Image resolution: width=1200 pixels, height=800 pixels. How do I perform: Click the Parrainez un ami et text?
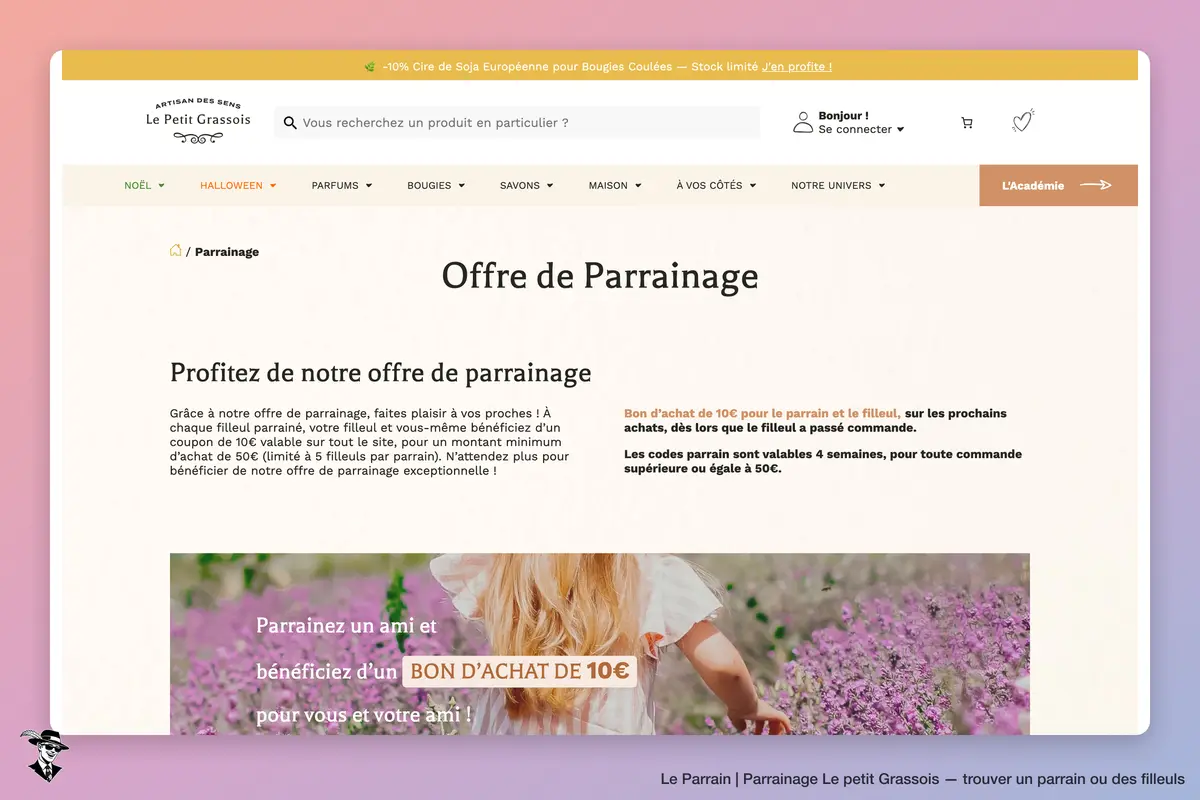(x=346, y=626)
